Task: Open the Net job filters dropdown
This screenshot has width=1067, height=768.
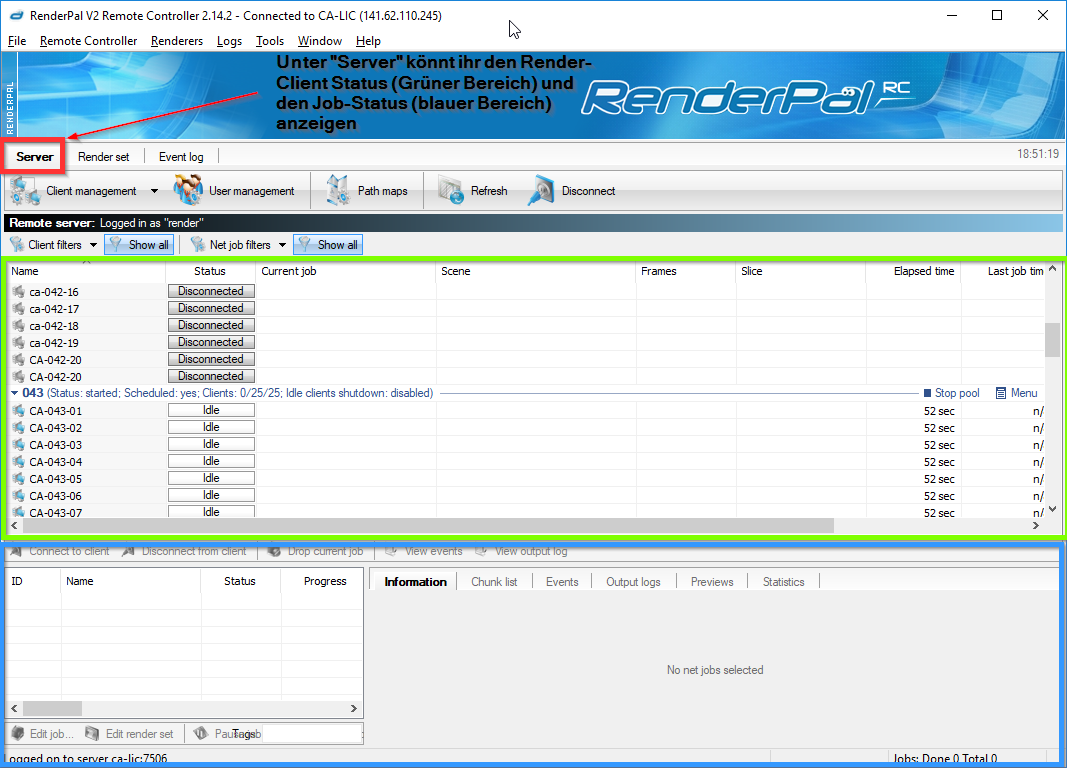Action: 282,245
